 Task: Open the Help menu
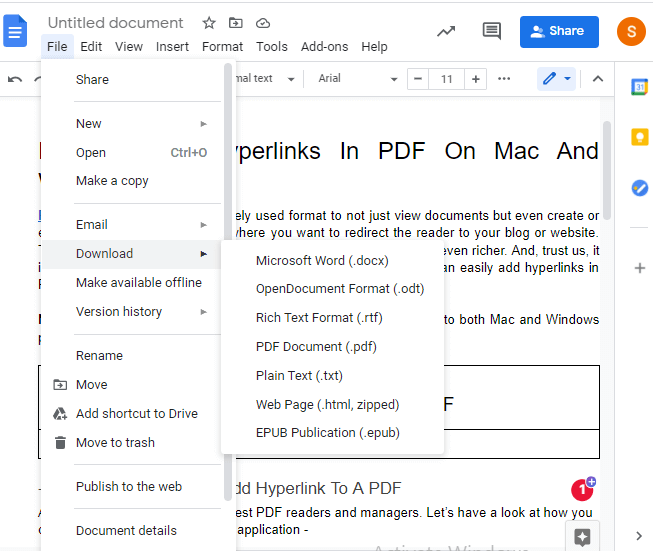click(x=374, y=47)
